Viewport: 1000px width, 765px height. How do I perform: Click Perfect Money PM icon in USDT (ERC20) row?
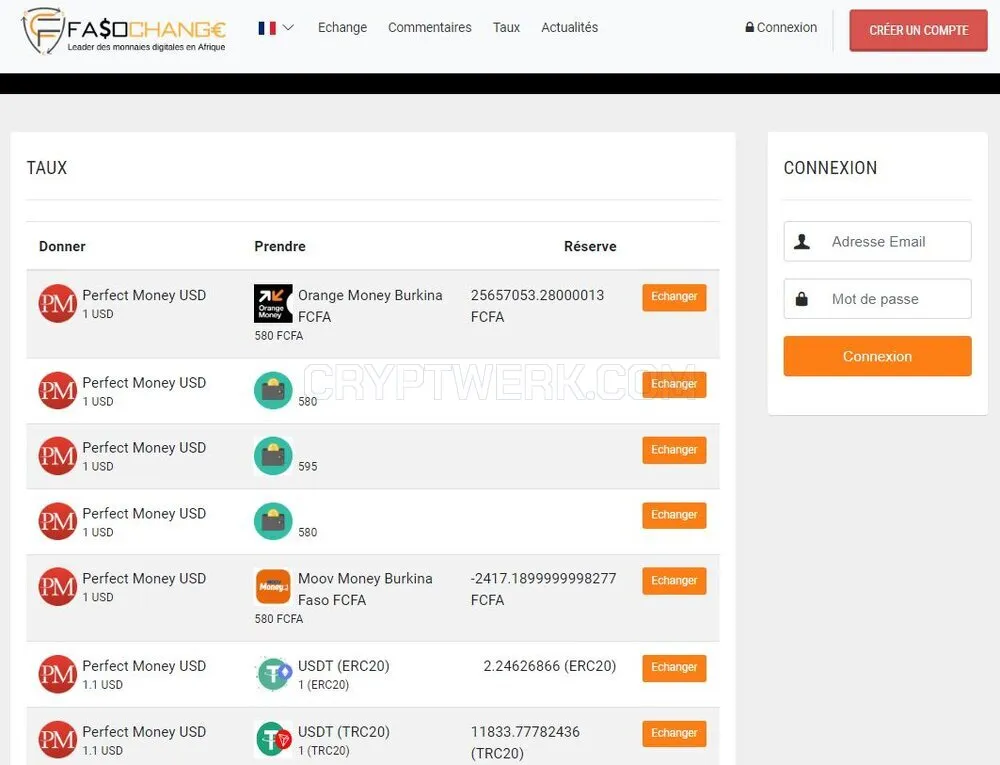(57, 674)
